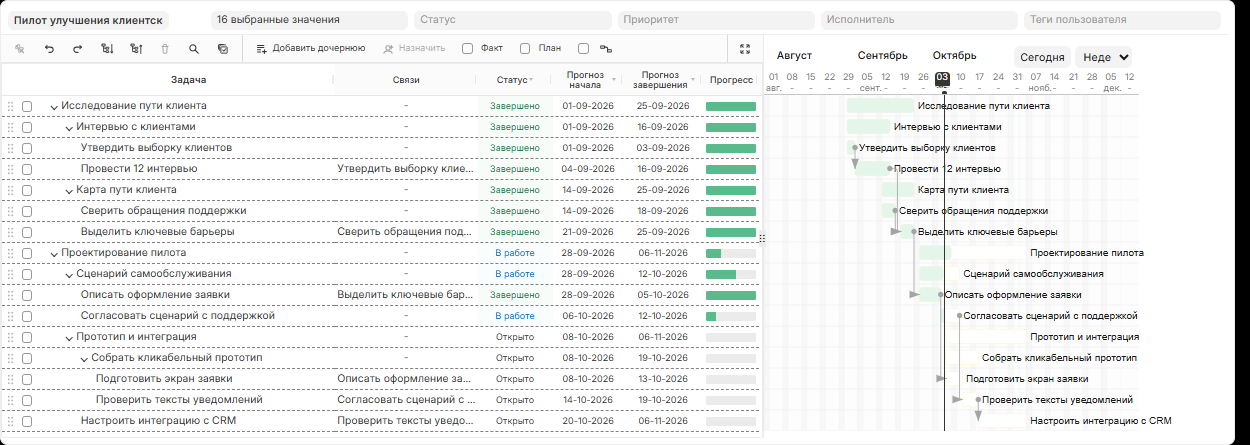Viewport: 1250px width, 445px height.
Task: Open the Неде timescale dropdown
Action: point(1103,57)
